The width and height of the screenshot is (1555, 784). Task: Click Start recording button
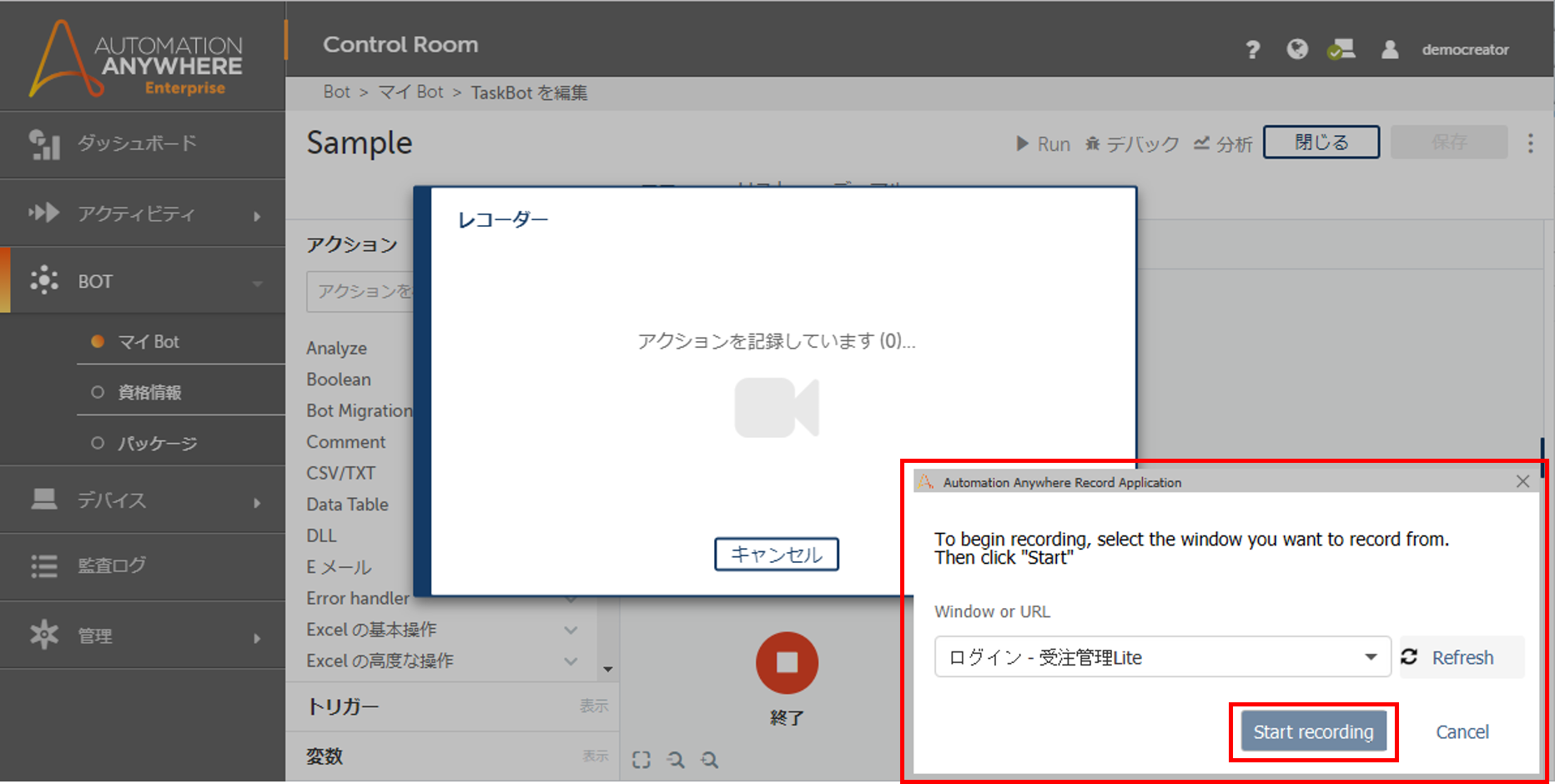1313,731
